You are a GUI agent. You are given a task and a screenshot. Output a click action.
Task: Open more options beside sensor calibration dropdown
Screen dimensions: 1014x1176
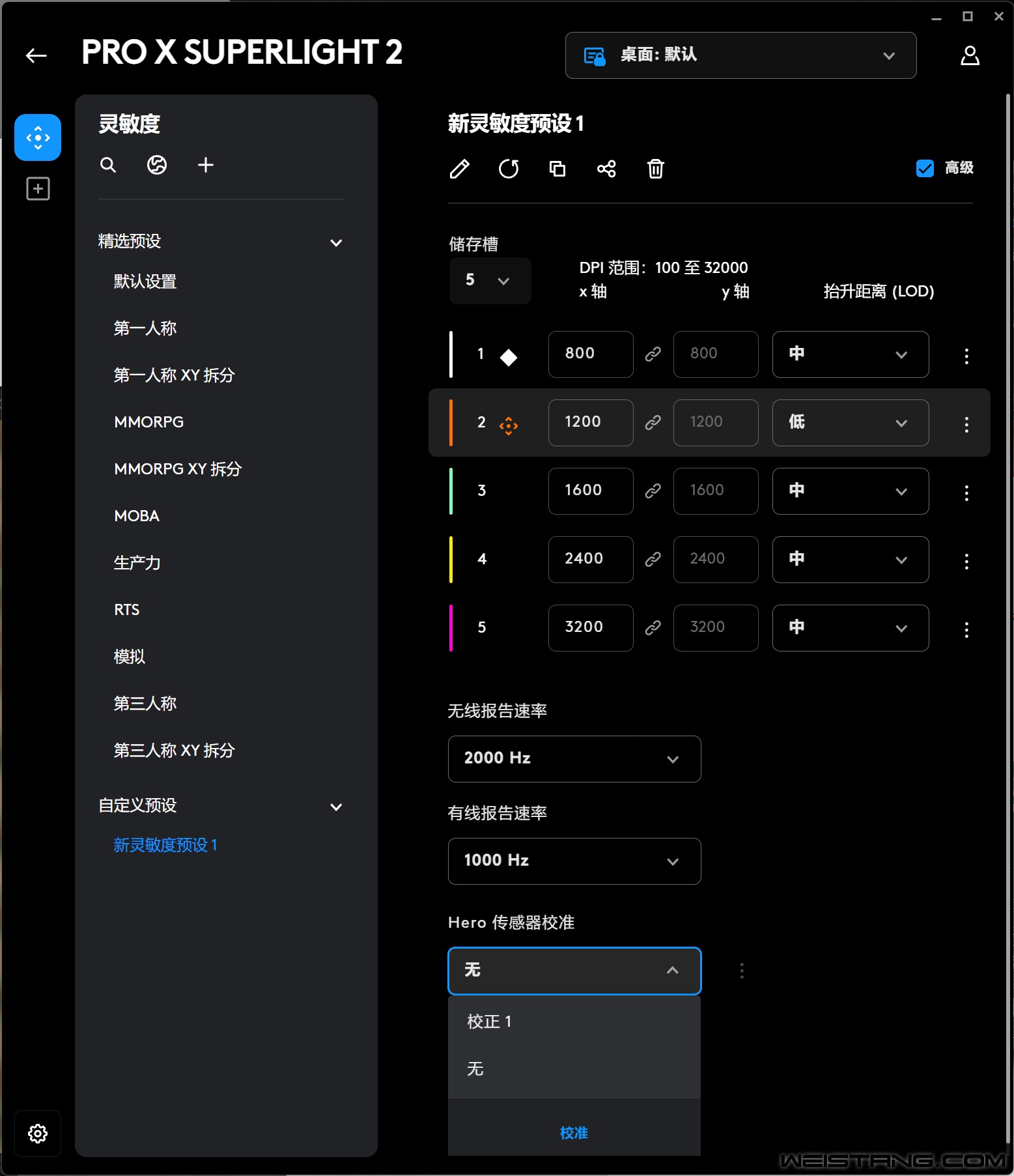pos(742,971)
